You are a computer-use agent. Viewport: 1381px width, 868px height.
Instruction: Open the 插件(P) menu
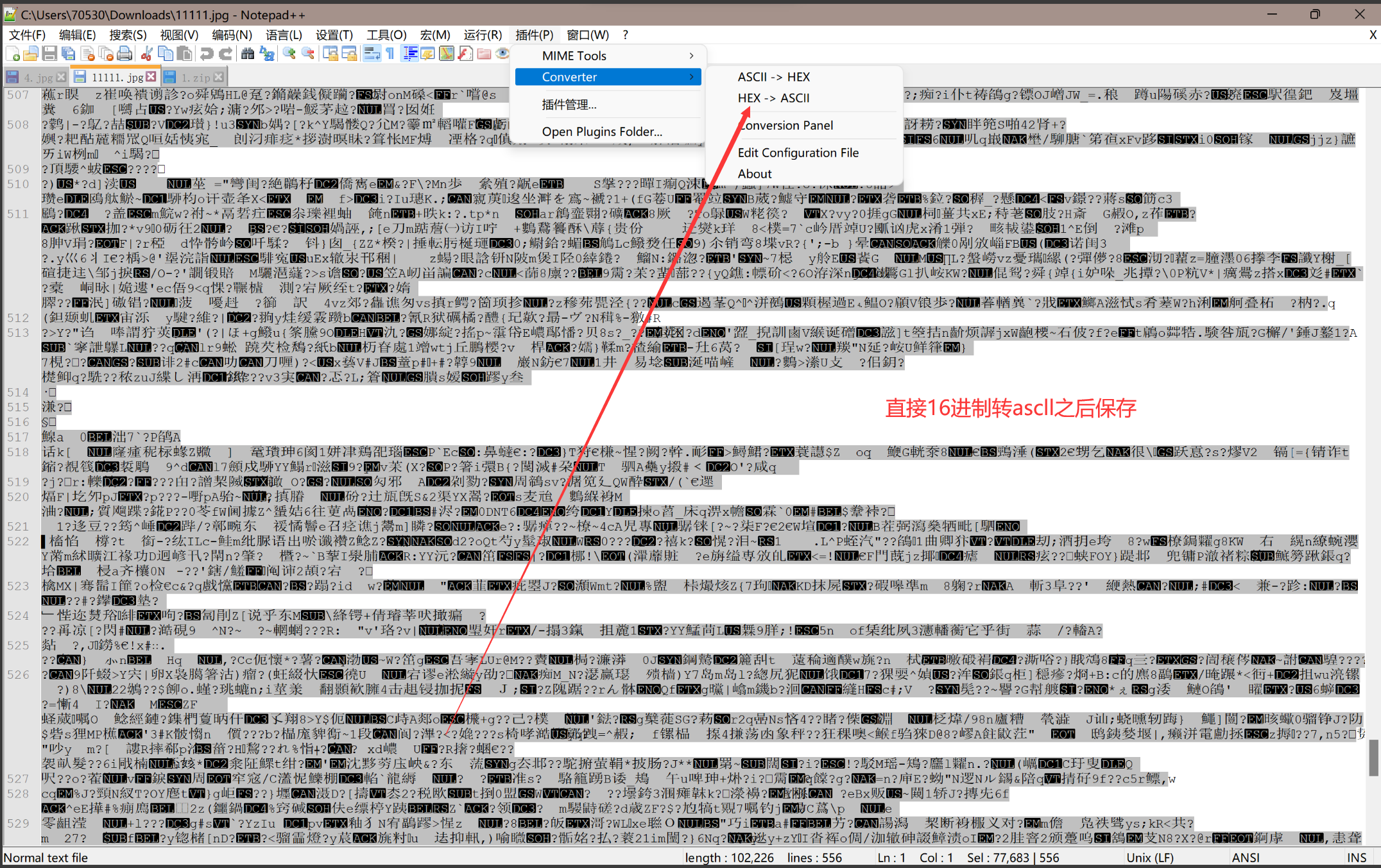(534, 35)
